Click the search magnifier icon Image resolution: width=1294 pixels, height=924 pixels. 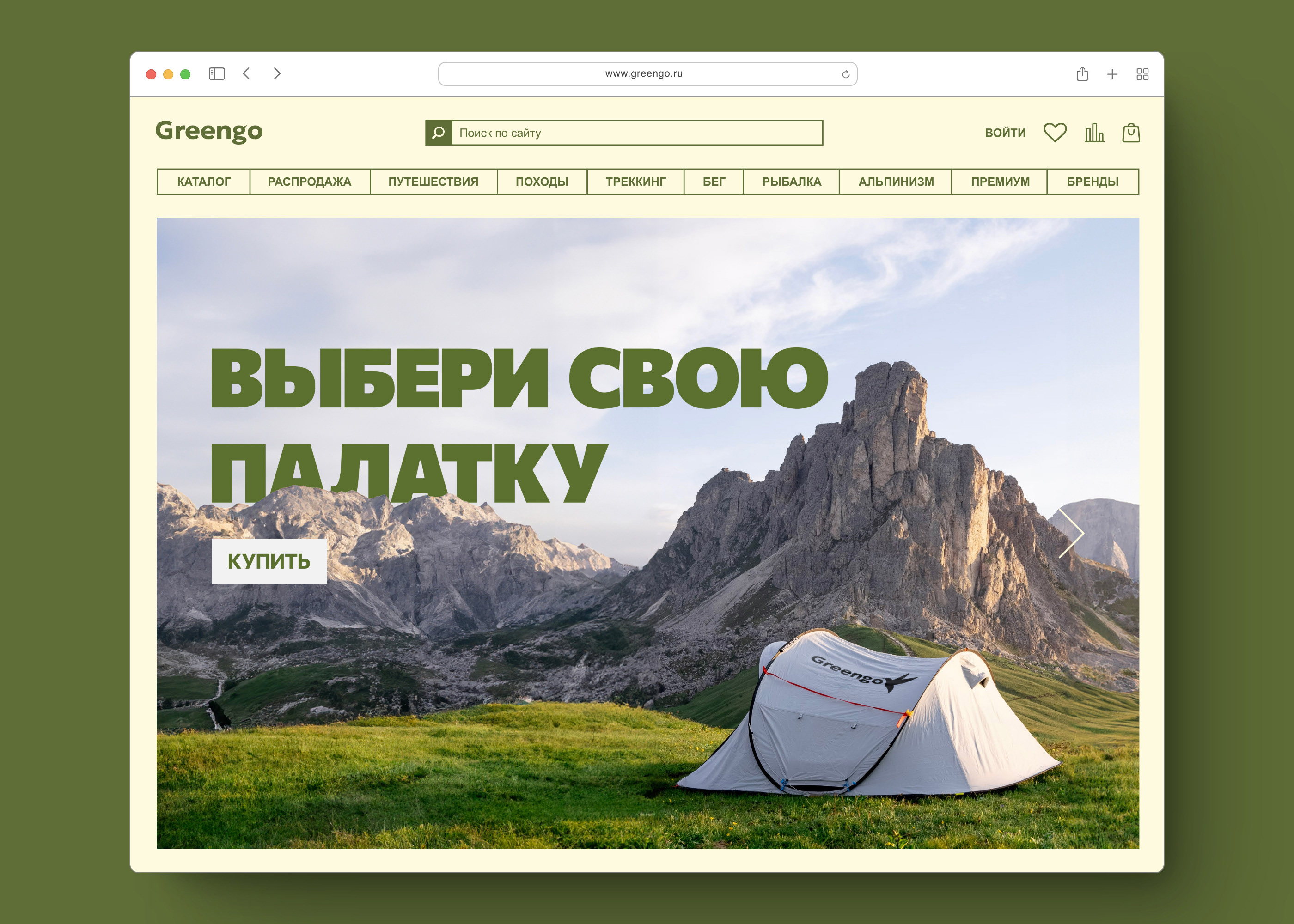tap(438, 133)
